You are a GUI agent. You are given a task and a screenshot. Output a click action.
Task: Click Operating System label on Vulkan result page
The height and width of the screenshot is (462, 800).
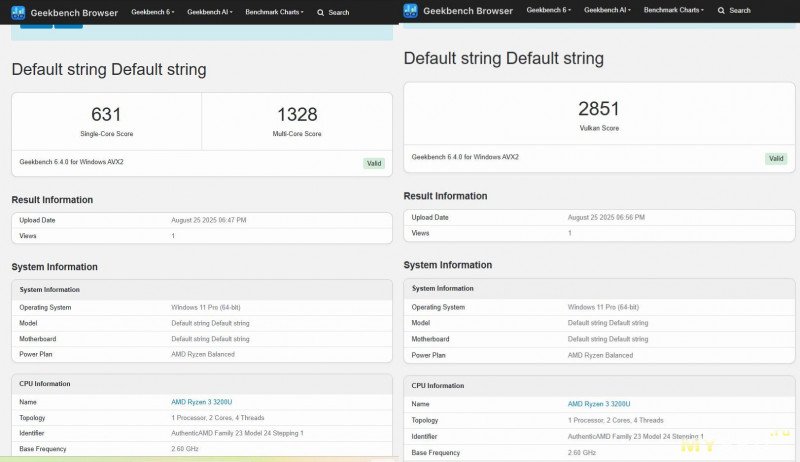coord(438,307)
